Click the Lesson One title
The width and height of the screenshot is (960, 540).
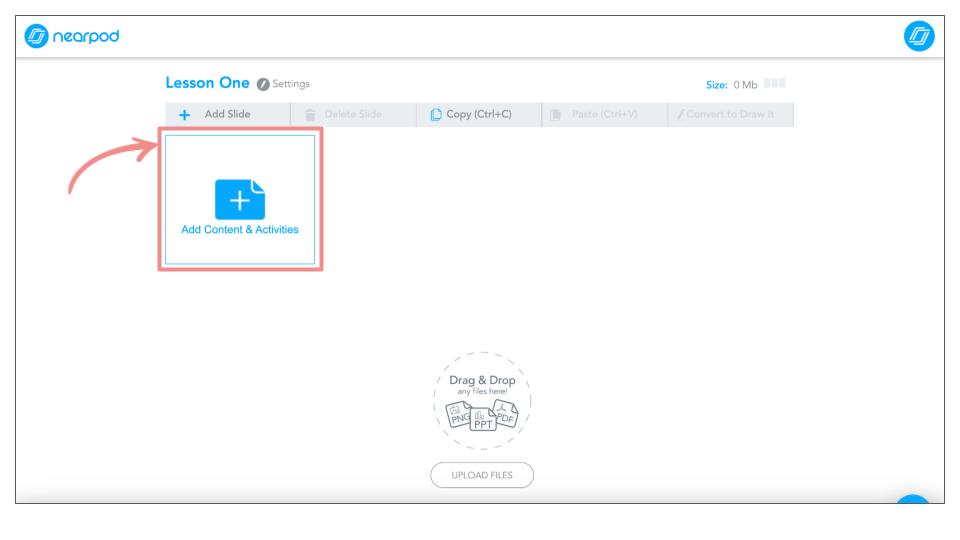(x=207, y=83)
